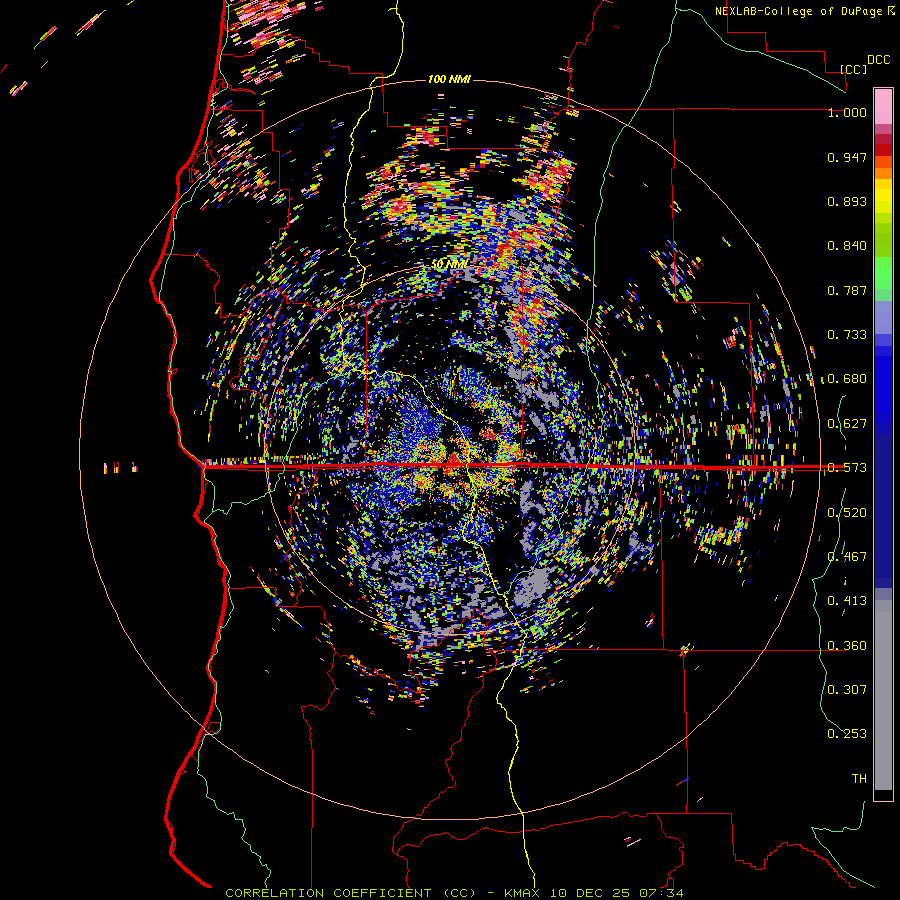Select the 0.947 scale value
This screenshot has width=900, height=900.
coord(847,157)
